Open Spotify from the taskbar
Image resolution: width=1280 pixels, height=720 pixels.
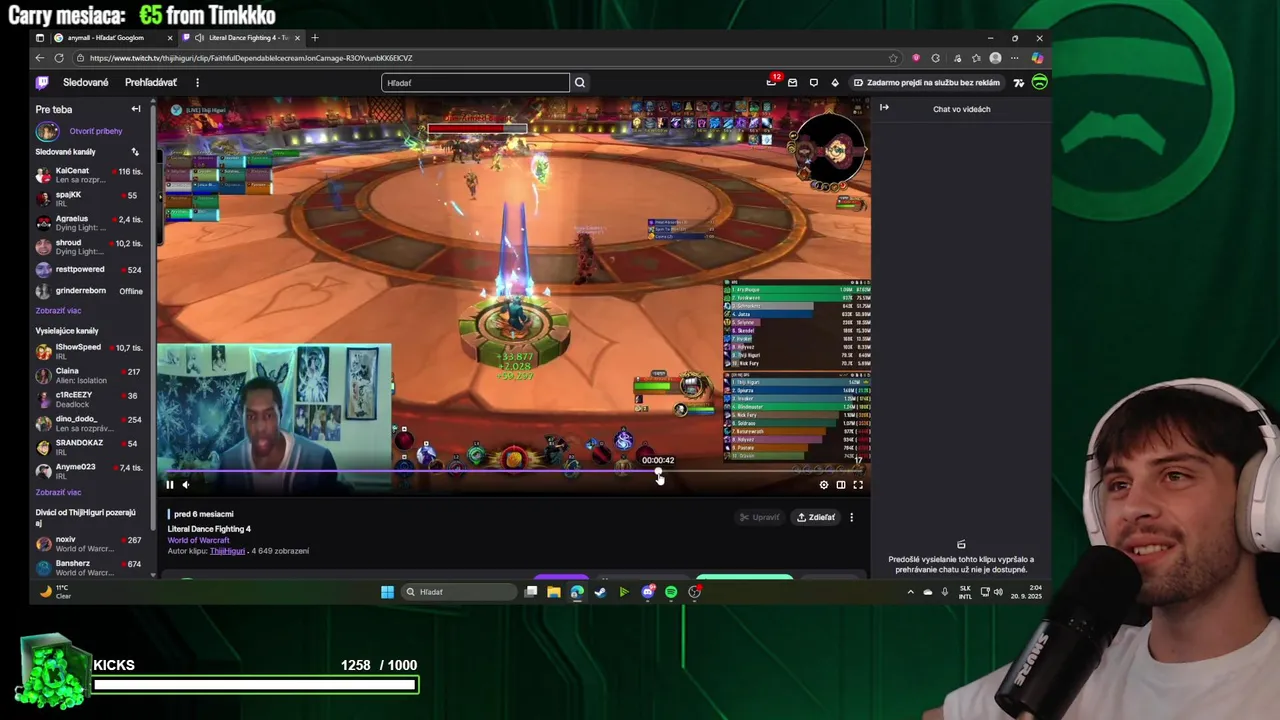[671, 592]
